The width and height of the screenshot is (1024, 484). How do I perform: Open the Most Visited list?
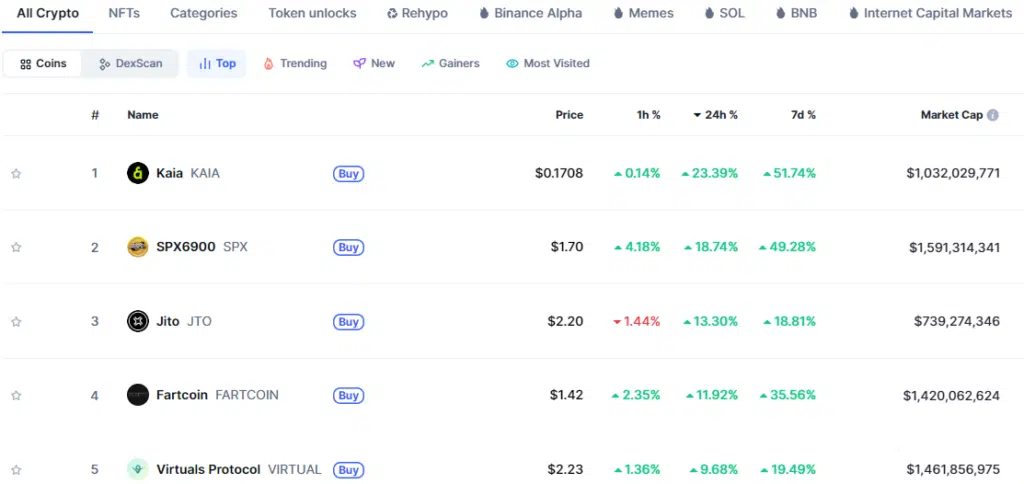[x=548, y=63]
